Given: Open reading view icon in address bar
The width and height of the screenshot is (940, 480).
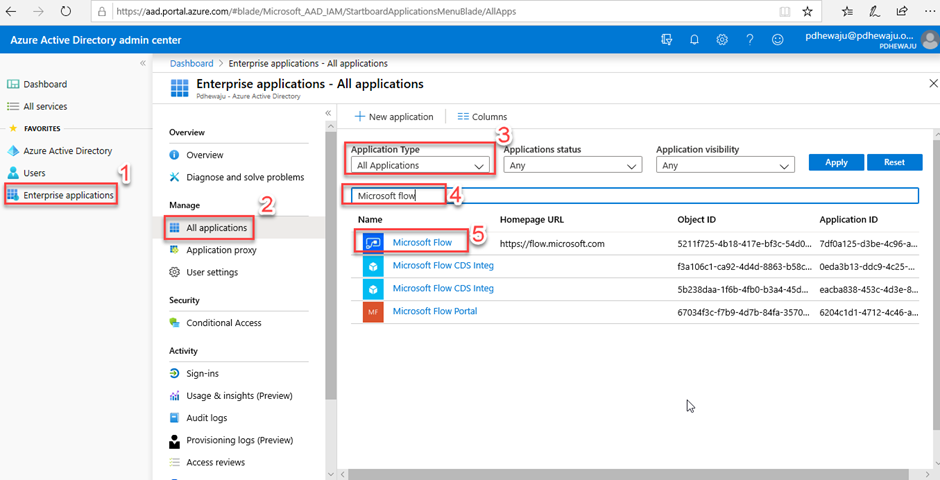Looking at the screenshot, I should [x=784, y=11].
